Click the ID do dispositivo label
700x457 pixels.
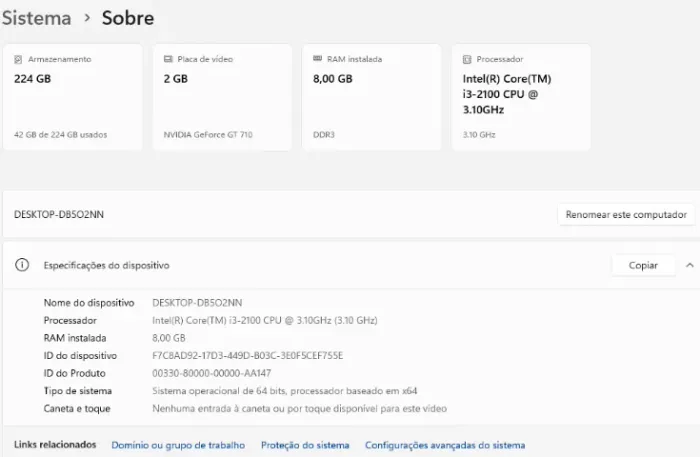[x=80, y=356]
